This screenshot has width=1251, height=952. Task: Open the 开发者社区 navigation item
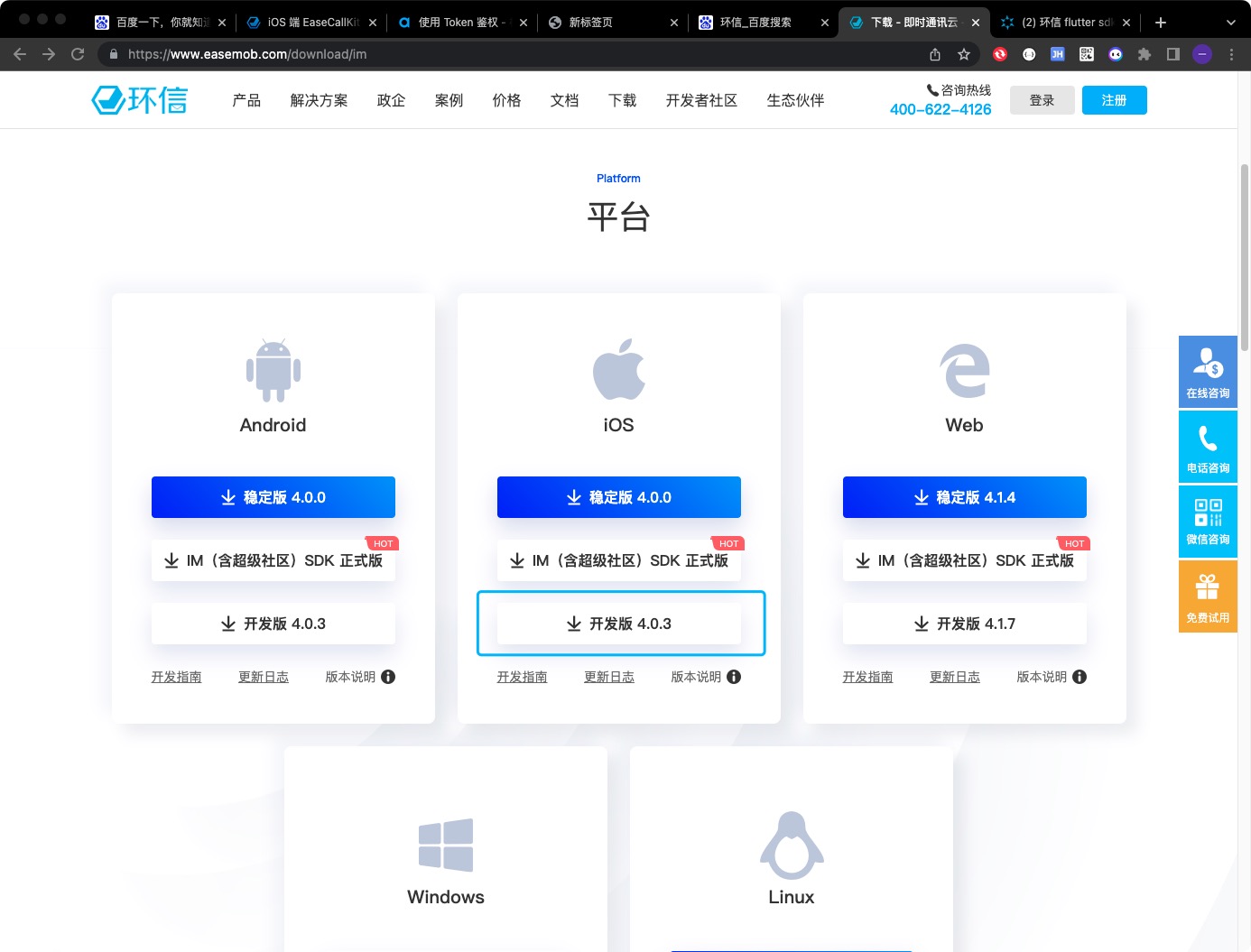(701, 100)
